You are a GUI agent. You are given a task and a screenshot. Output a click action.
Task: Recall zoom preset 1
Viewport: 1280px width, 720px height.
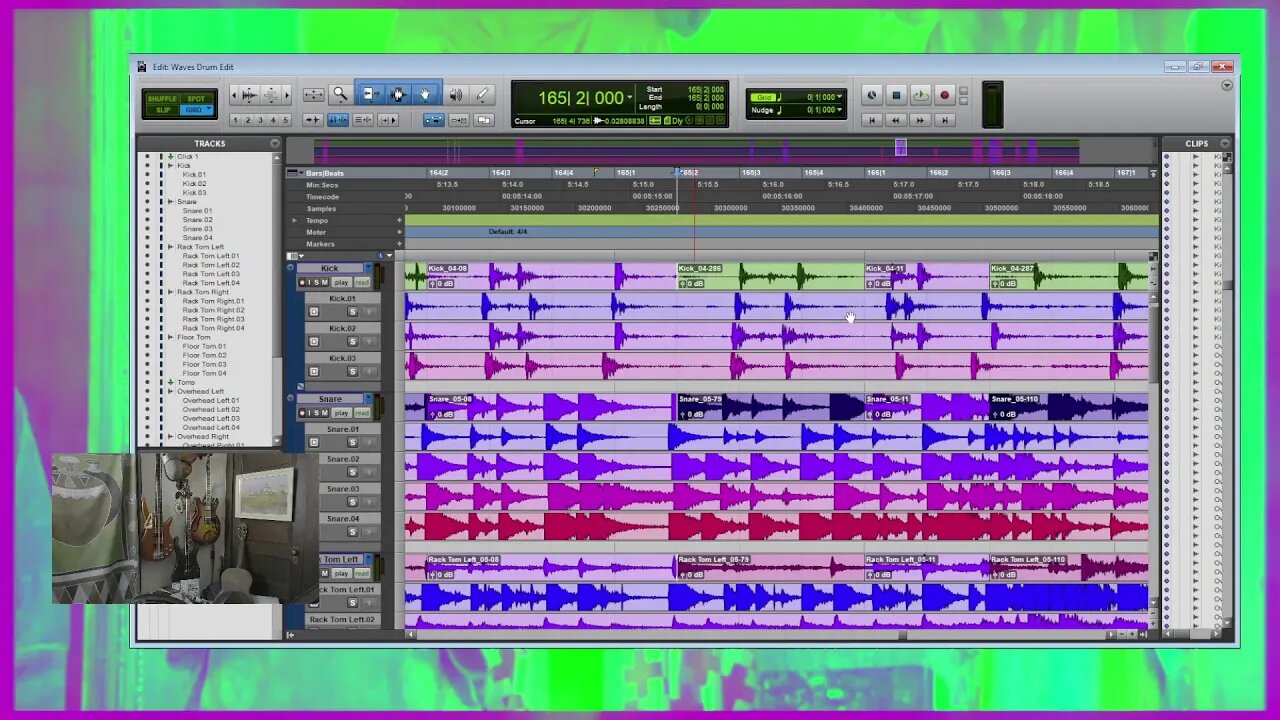236,120
